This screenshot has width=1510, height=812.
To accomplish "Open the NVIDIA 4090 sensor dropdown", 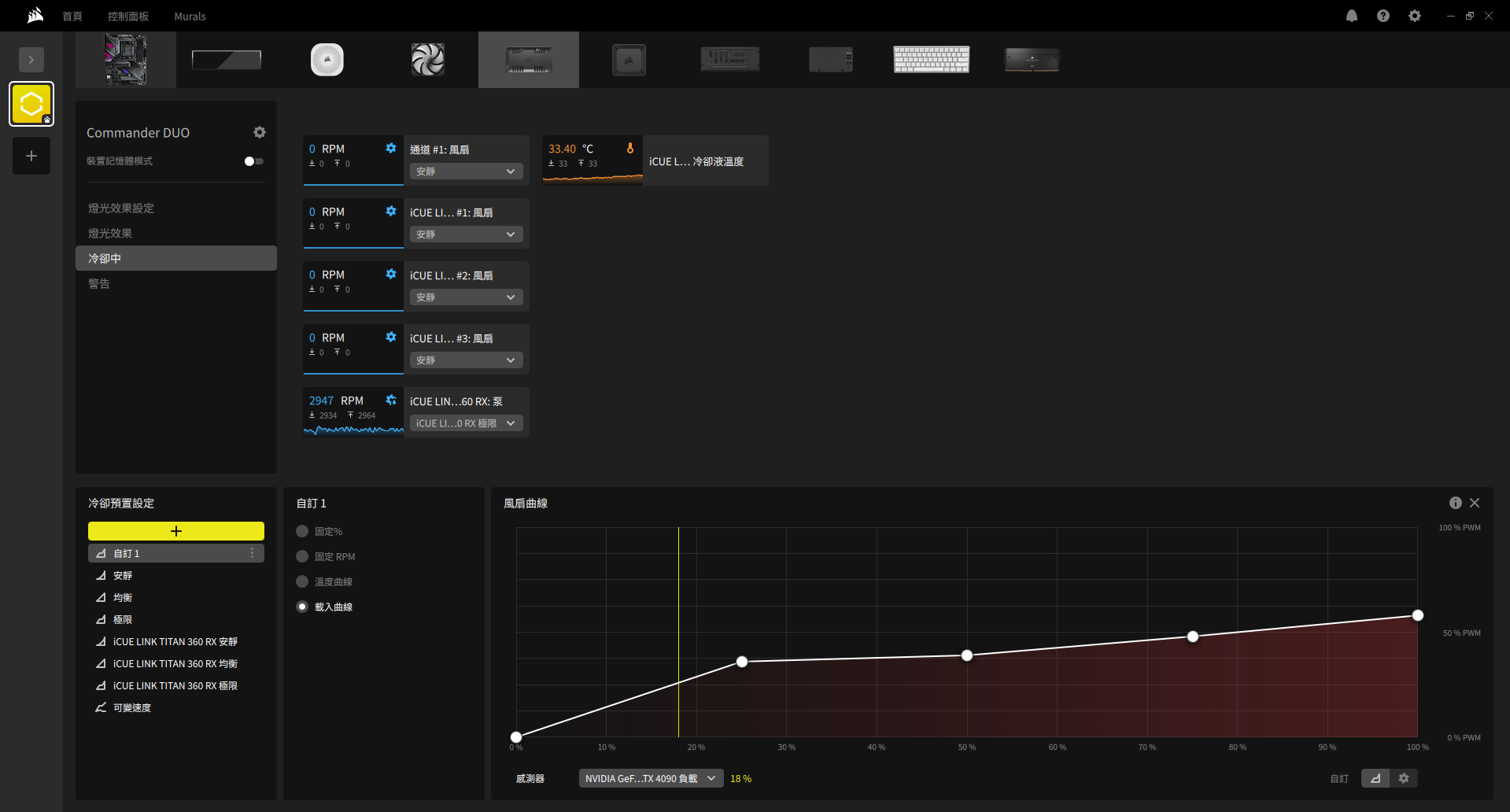I will [650, 778].
